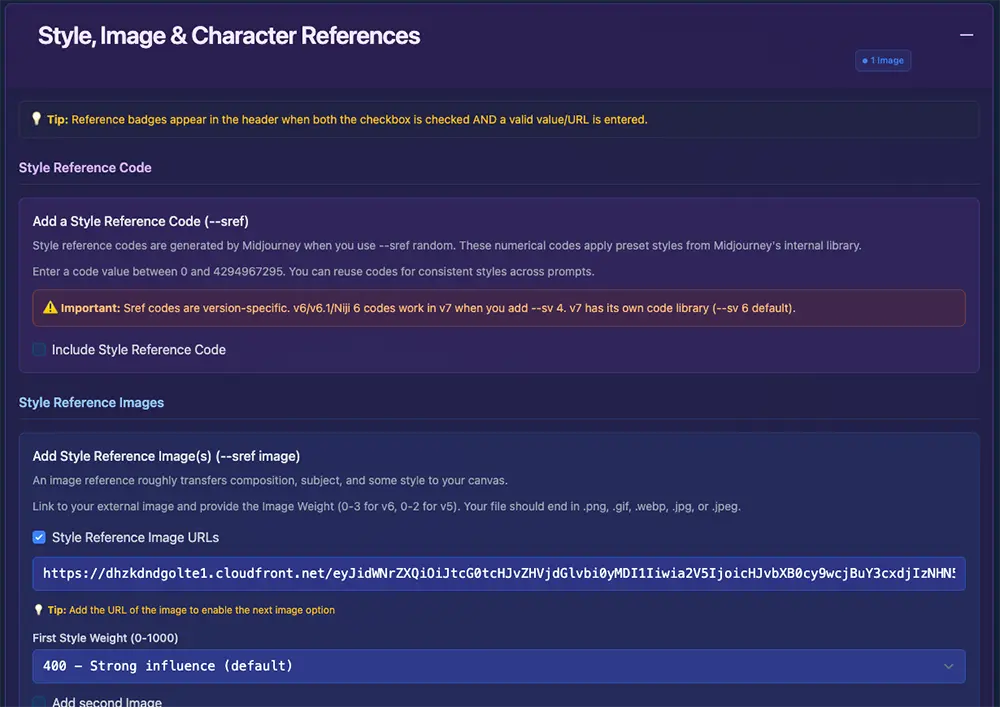The image size is (1000, 707).
Task: Open the "400 — Strong influence (default)" selector
Action: tap(500, 665)
